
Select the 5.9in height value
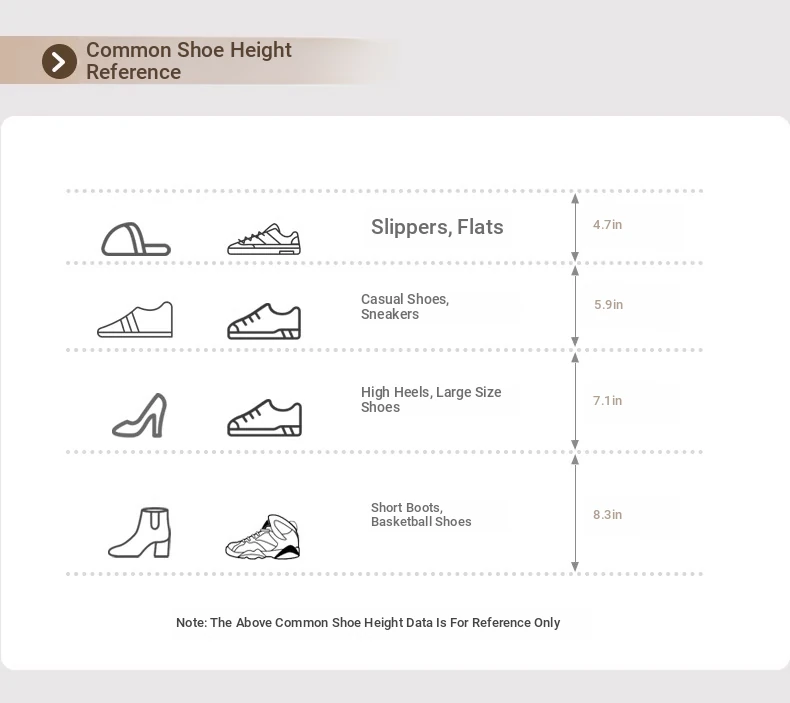point(608,304)
